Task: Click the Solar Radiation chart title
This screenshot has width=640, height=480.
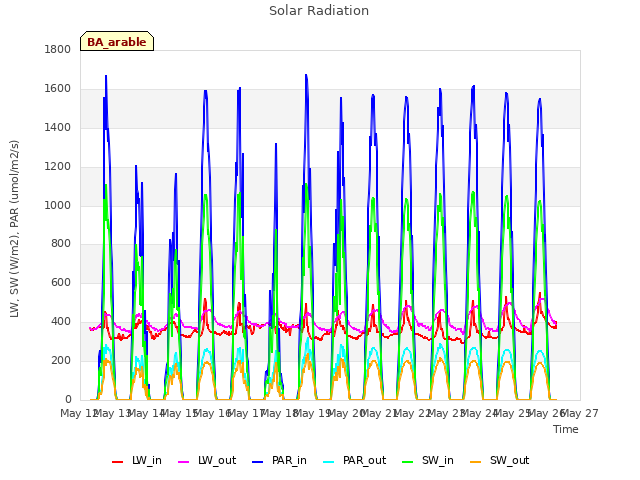Action: pyautogui.click(x=319, y=11)
